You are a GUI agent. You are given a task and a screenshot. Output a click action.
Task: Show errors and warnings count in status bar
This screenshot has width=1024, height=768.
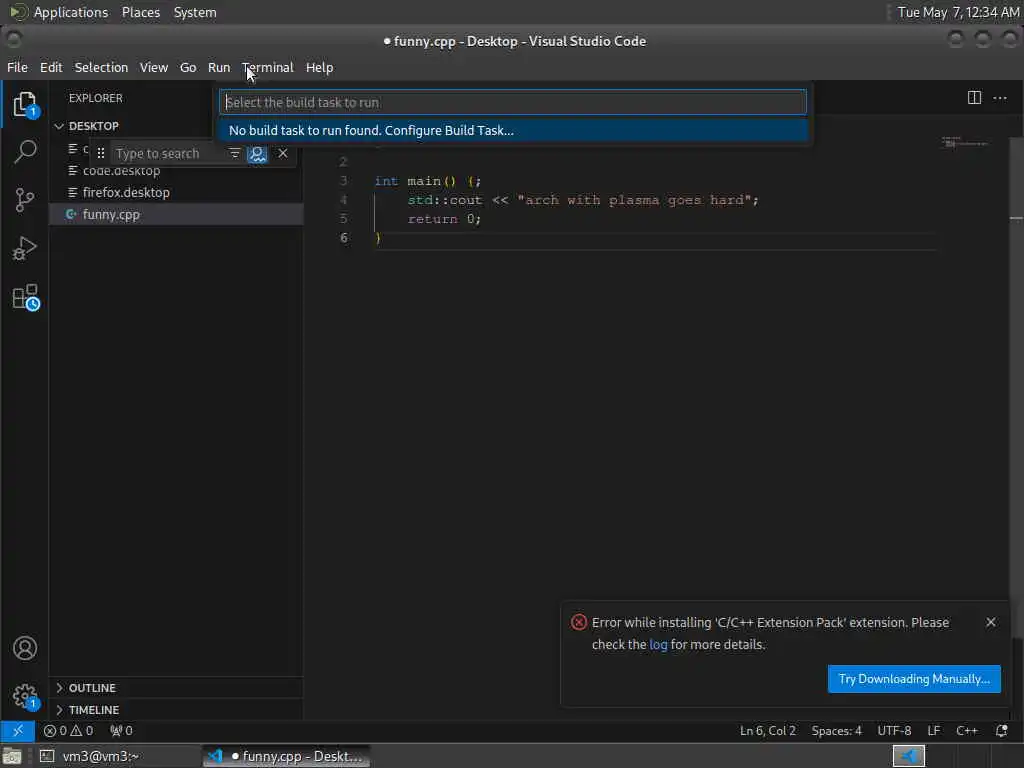69,730
